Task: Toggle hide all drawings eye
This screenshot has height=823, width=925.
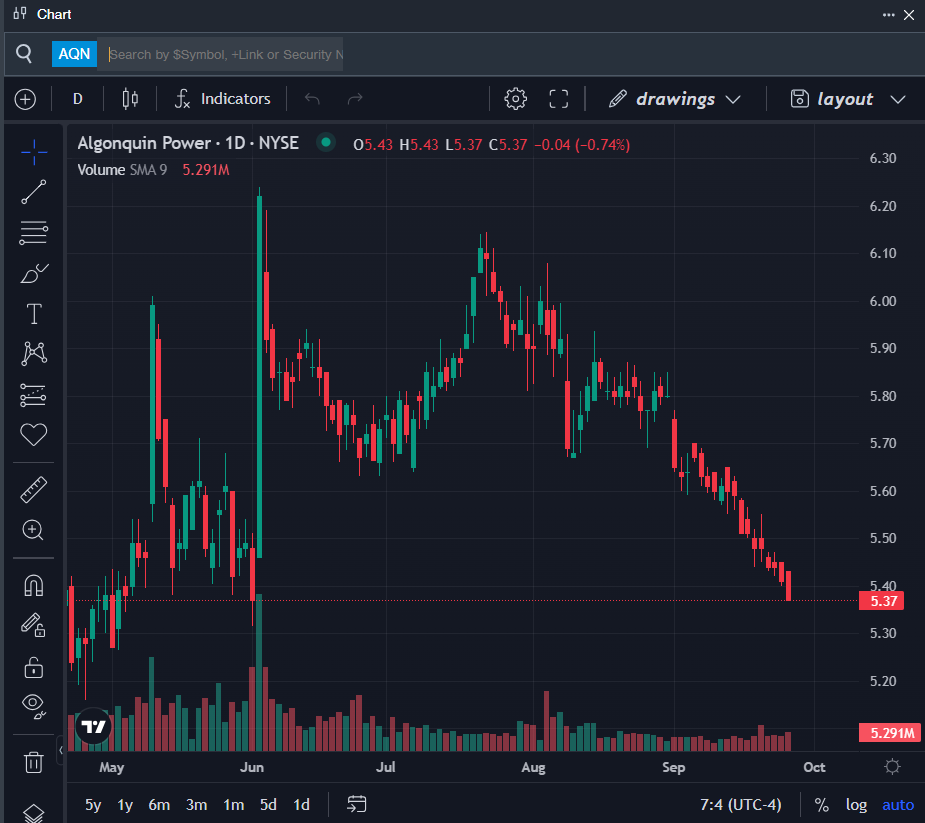Action: pyautogui.click(x=34, y=706)
